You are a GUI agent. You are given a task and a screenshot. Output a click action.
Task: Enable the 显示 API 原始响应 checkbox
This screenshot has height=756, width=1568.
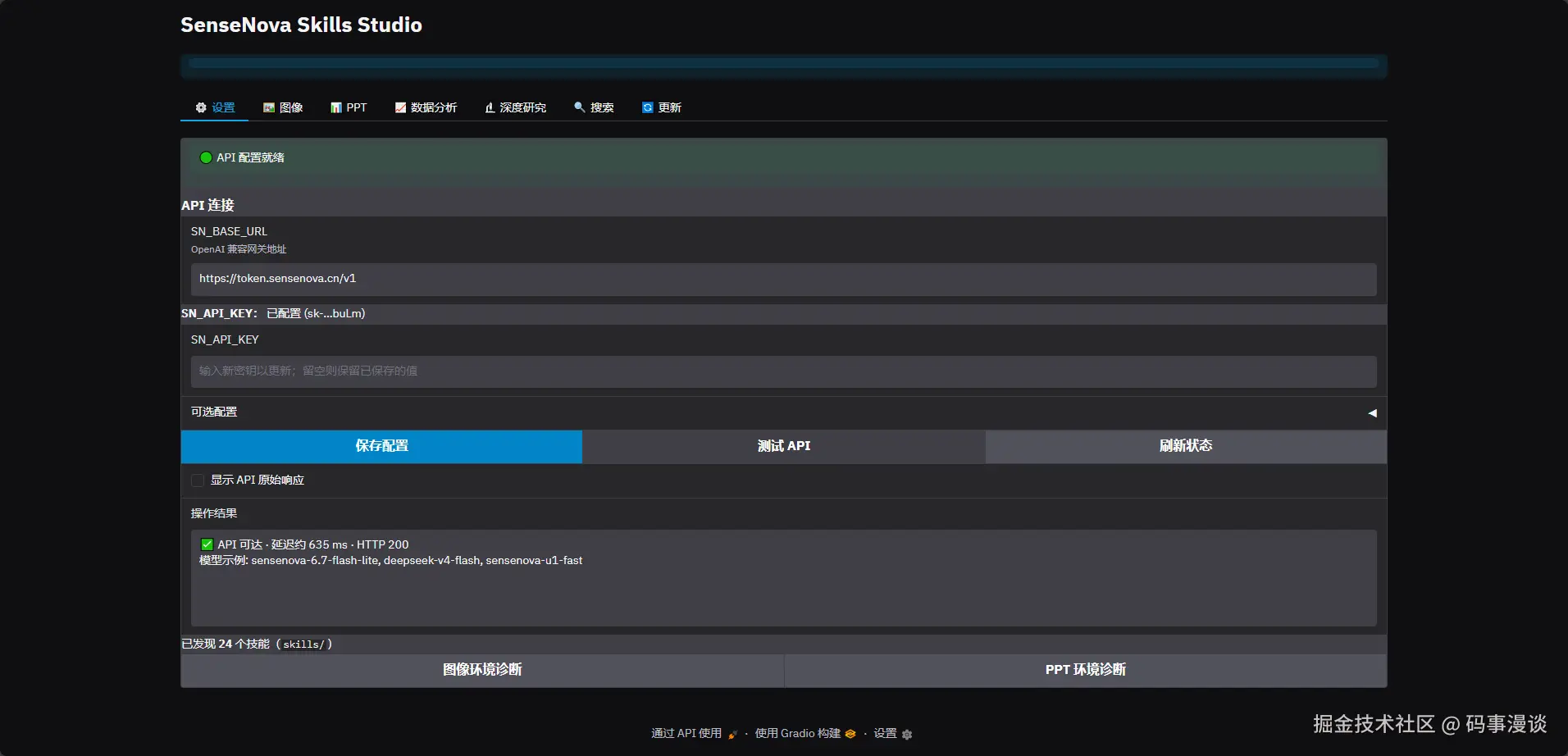pos(198,480)
